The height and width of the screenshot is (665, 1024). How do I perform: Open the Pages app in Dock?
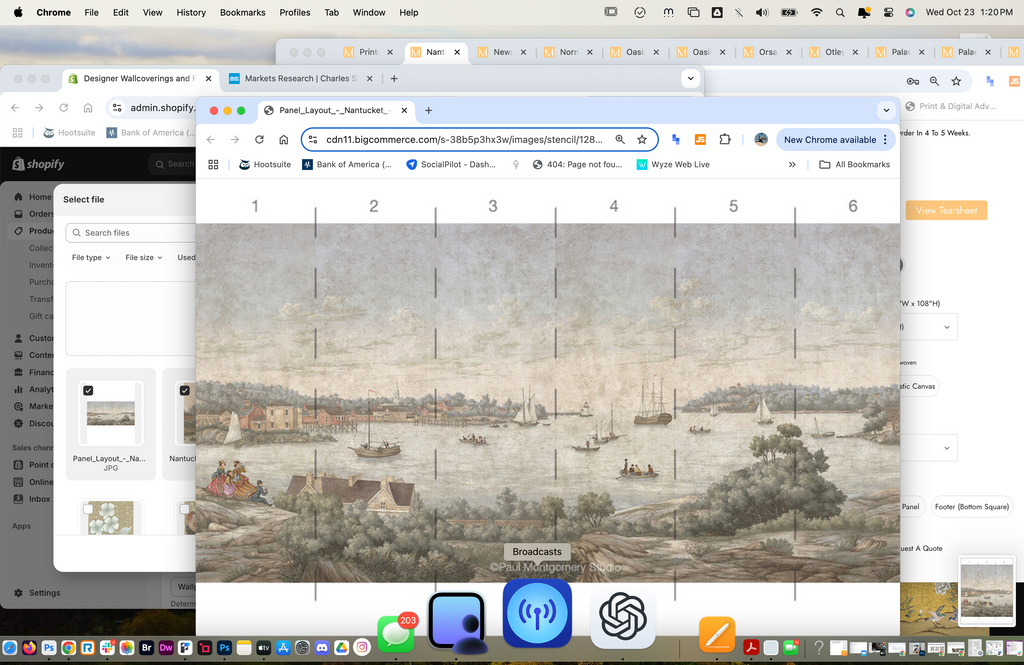point(717,635)
